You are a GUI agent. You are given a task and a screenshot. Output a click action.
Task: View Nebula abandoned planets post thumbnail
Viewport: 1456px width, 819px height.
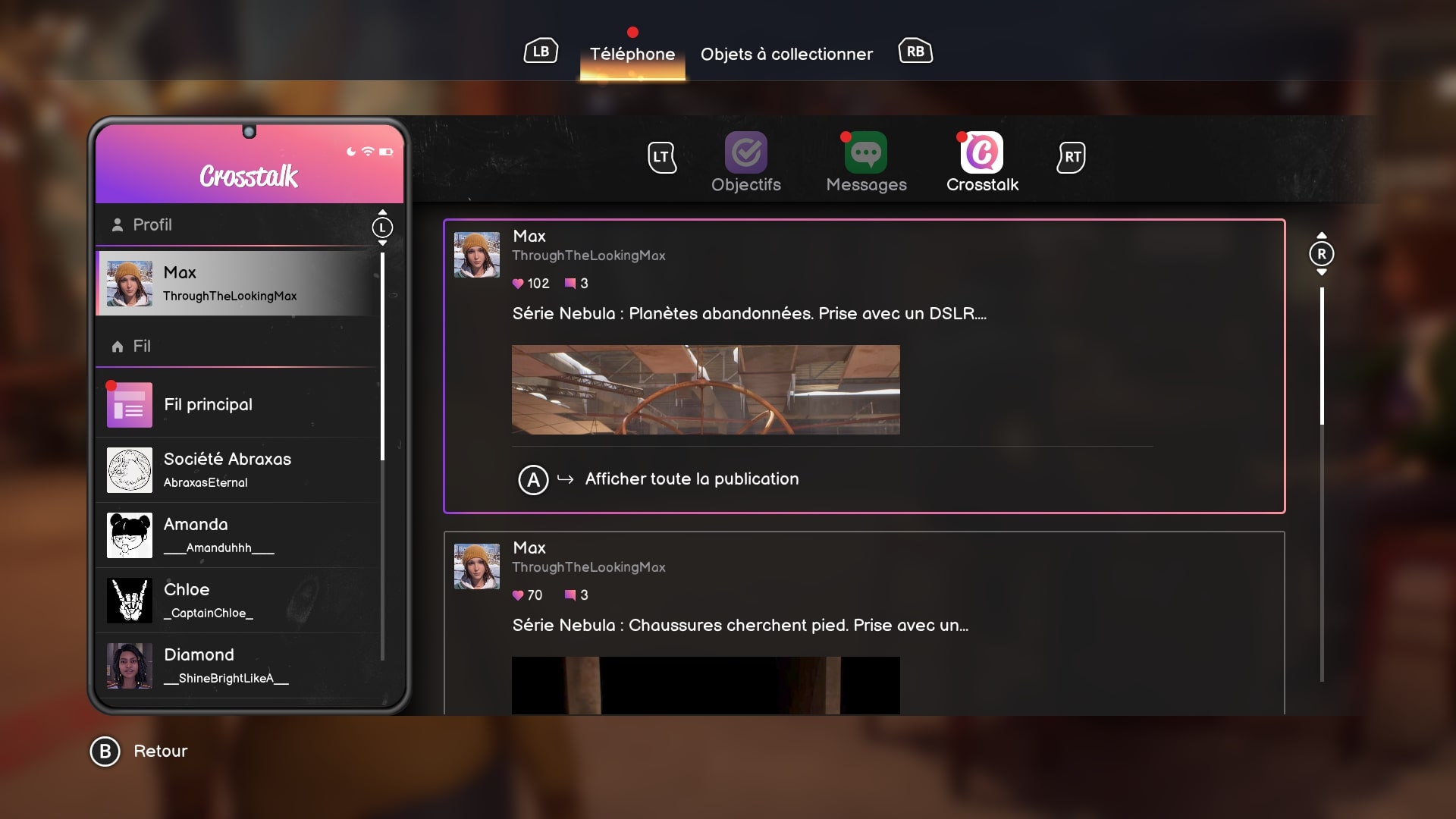coord(706,389)
